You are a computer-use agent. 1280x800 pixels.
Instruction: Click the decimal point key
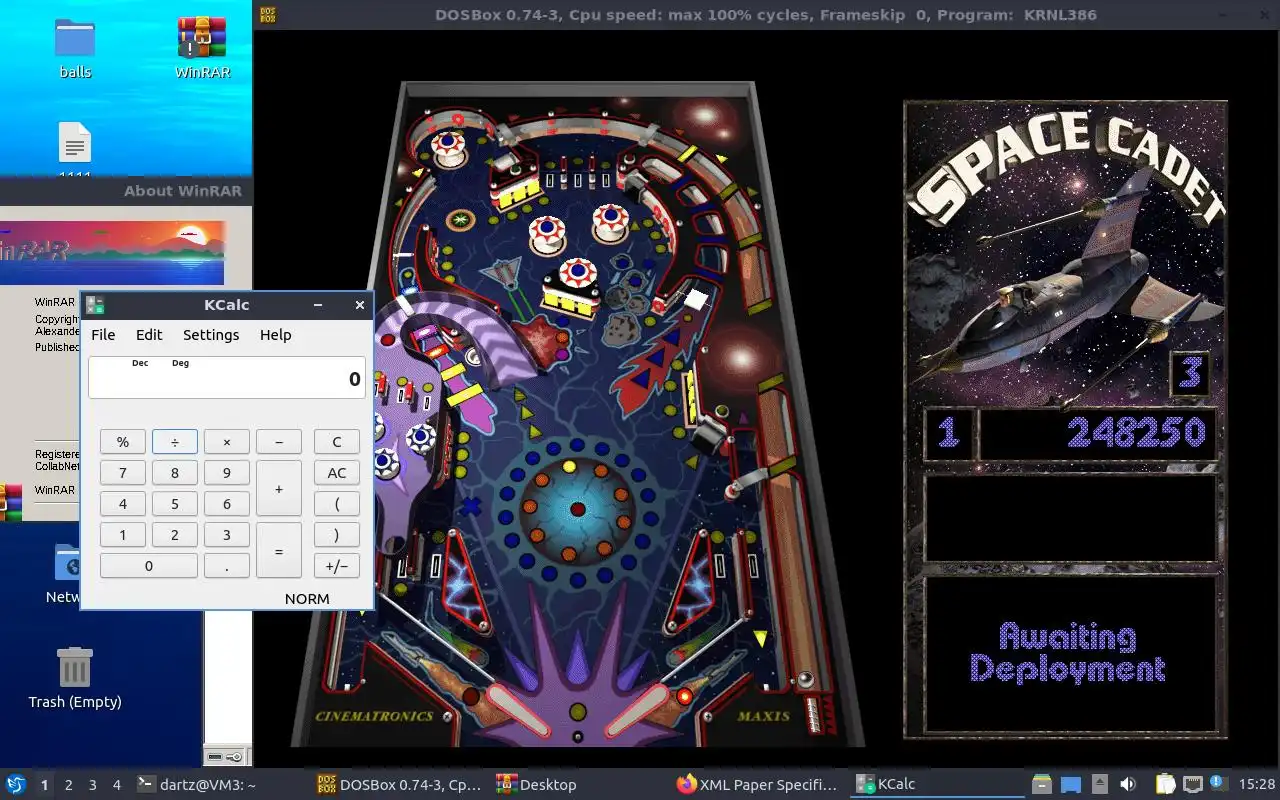coord(227,565)
